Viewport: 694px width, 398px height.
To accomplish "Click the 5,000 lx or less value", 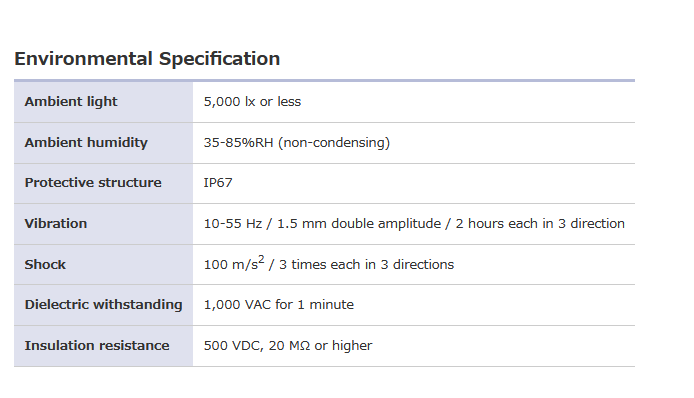I will point(252,102).
